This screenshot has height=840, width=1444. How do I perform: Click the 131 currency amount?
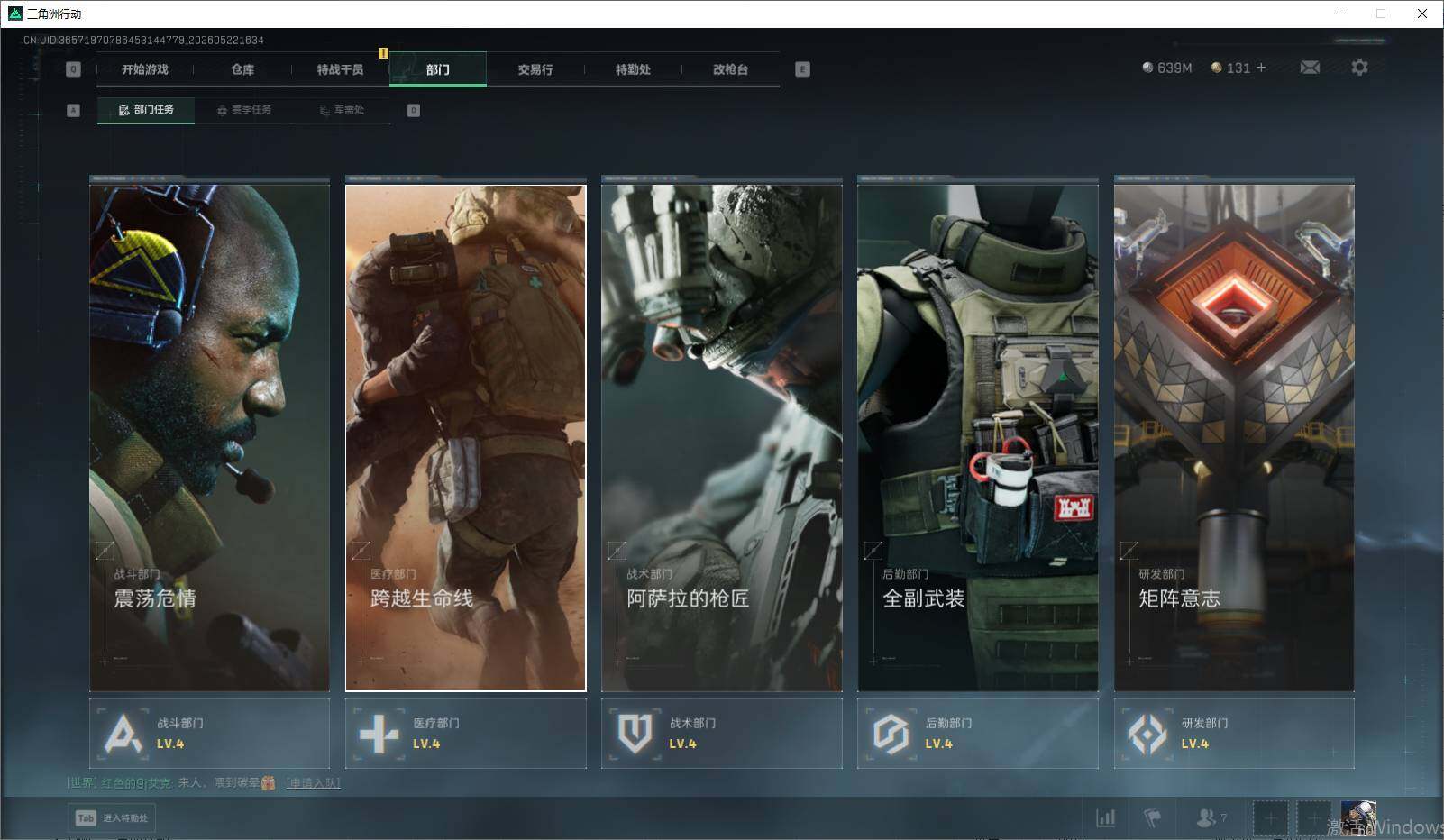1238,68
